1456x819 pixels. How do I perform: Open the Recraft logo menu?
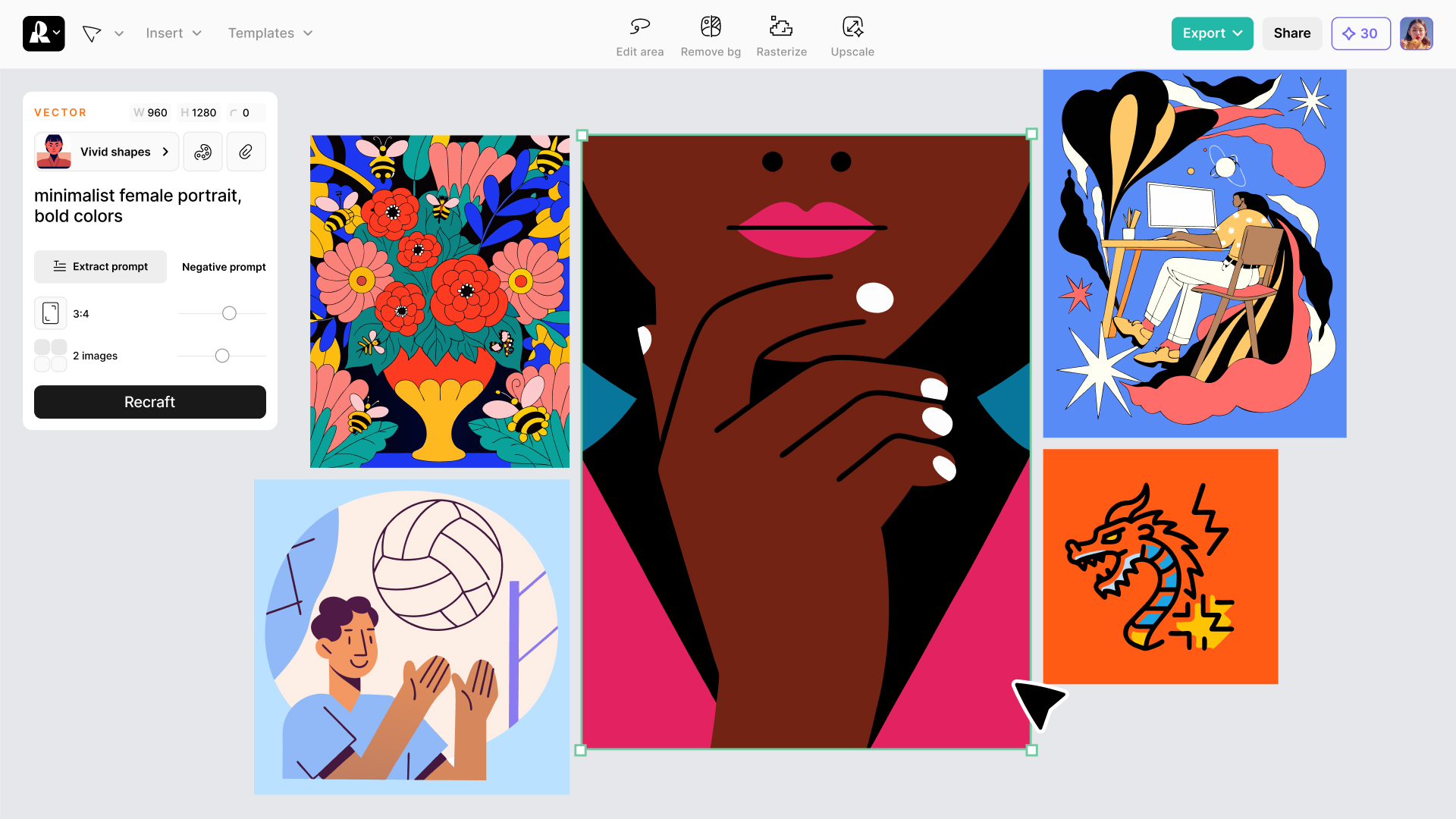point(43,33)
